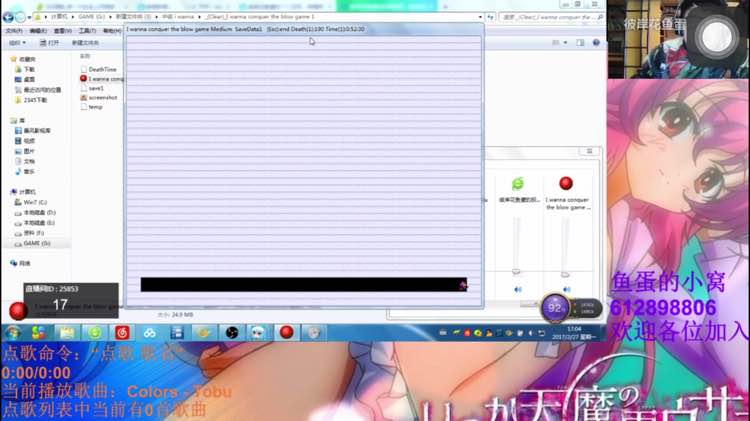This screenshot has width=750, height=421.
Task: Open the black OBS icon on taskbar
Action: pos(232,332)
